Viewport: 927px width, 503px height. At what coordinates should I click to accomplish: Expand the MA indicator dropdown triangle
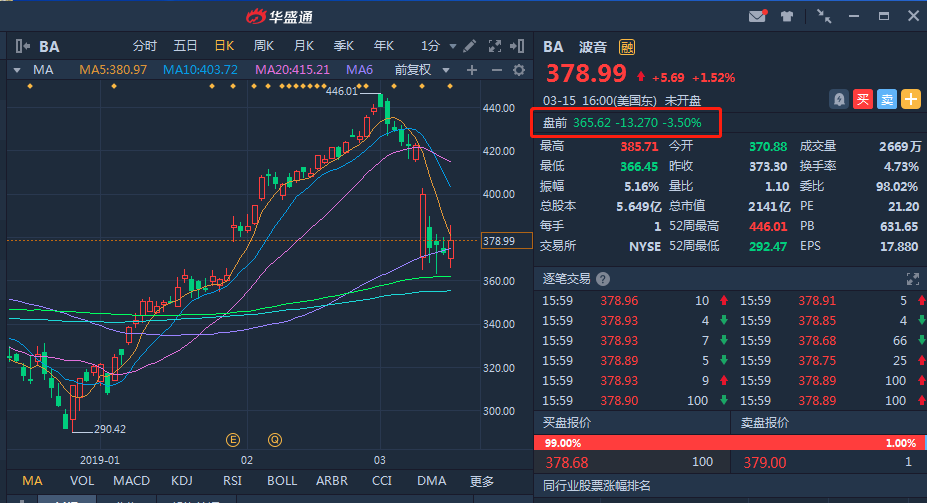point(17,70)
